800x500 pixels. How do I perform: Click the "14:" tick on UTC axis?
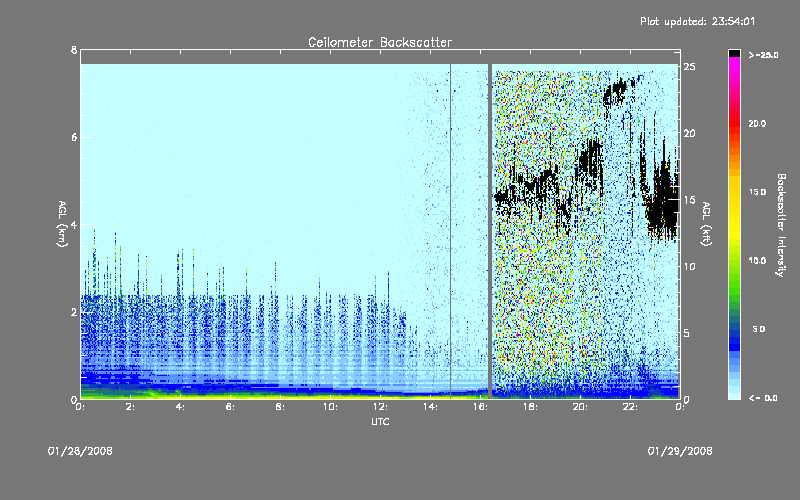point(430,407)
